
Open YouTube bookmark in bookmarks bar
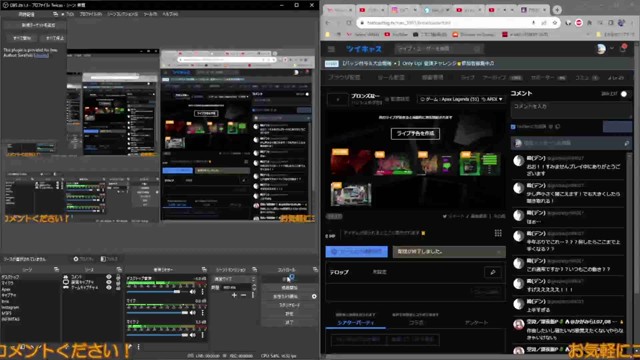[396, 35]
